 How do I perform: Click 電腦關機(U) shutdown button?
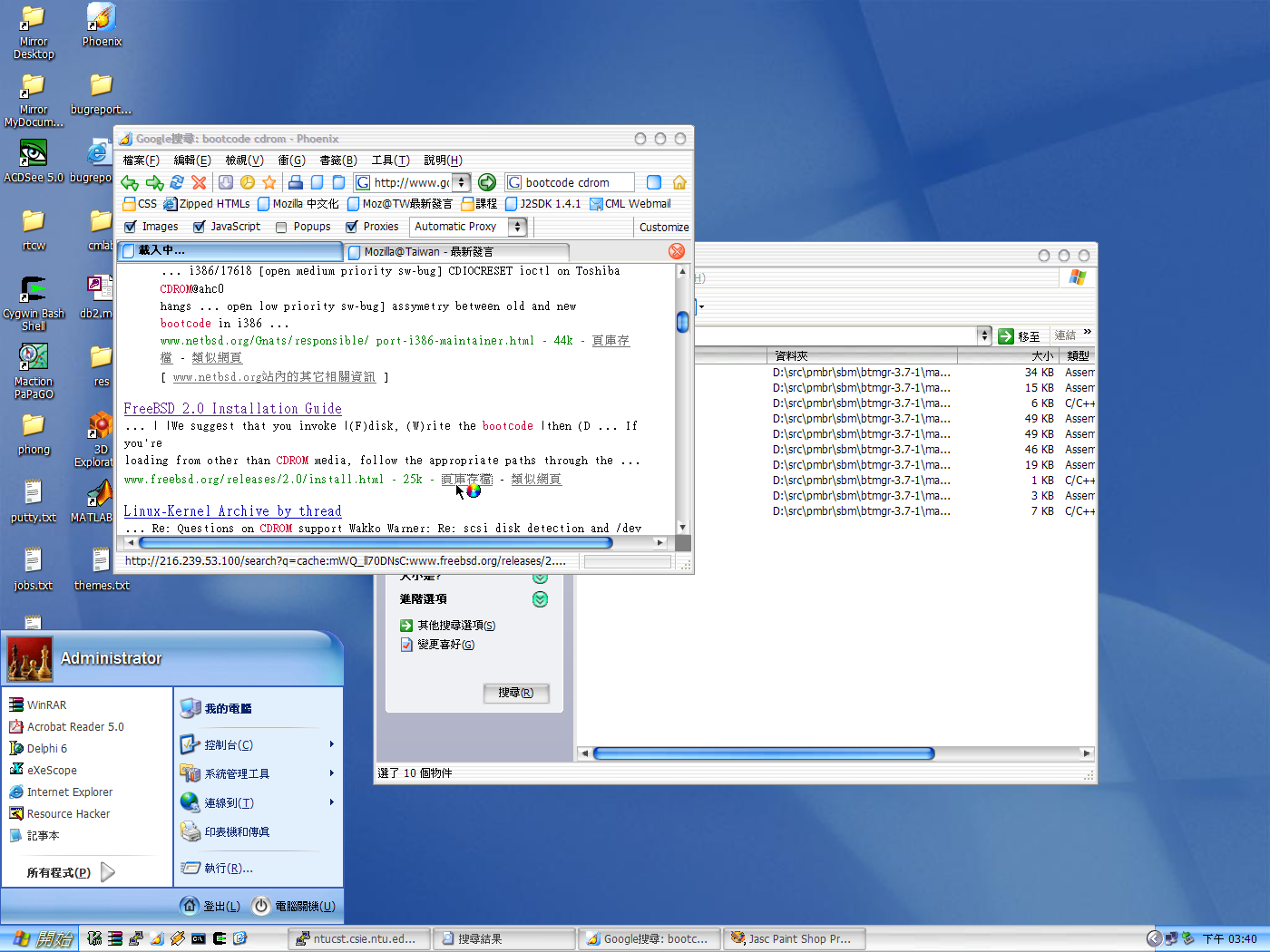294,906
